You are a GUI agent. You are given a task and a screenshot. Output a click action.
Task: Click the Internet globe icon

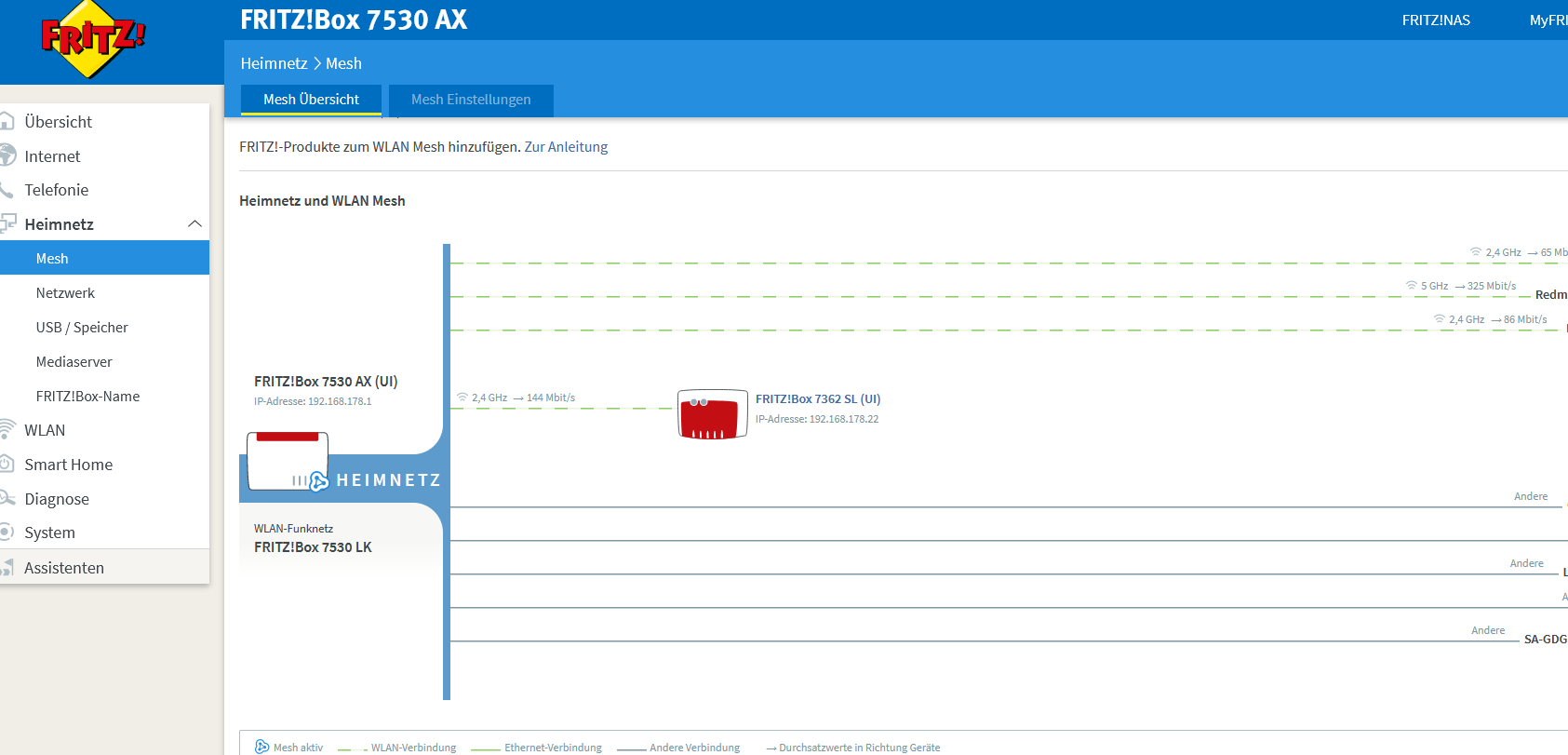pos(7,155)
